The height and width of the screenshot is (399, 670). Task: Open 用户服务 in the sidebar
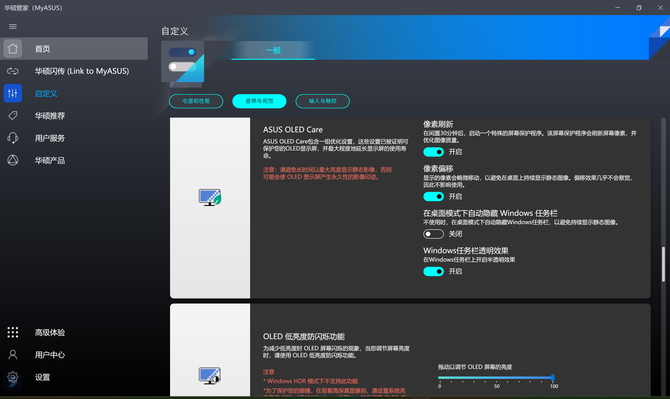pos(74,138)
